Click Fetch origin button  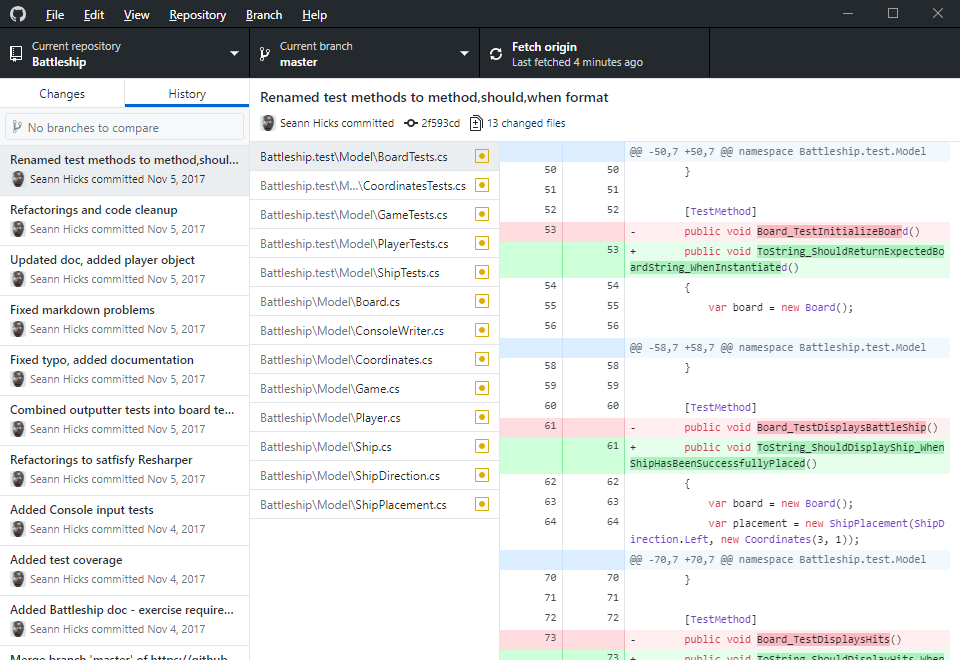coord(594,54)
